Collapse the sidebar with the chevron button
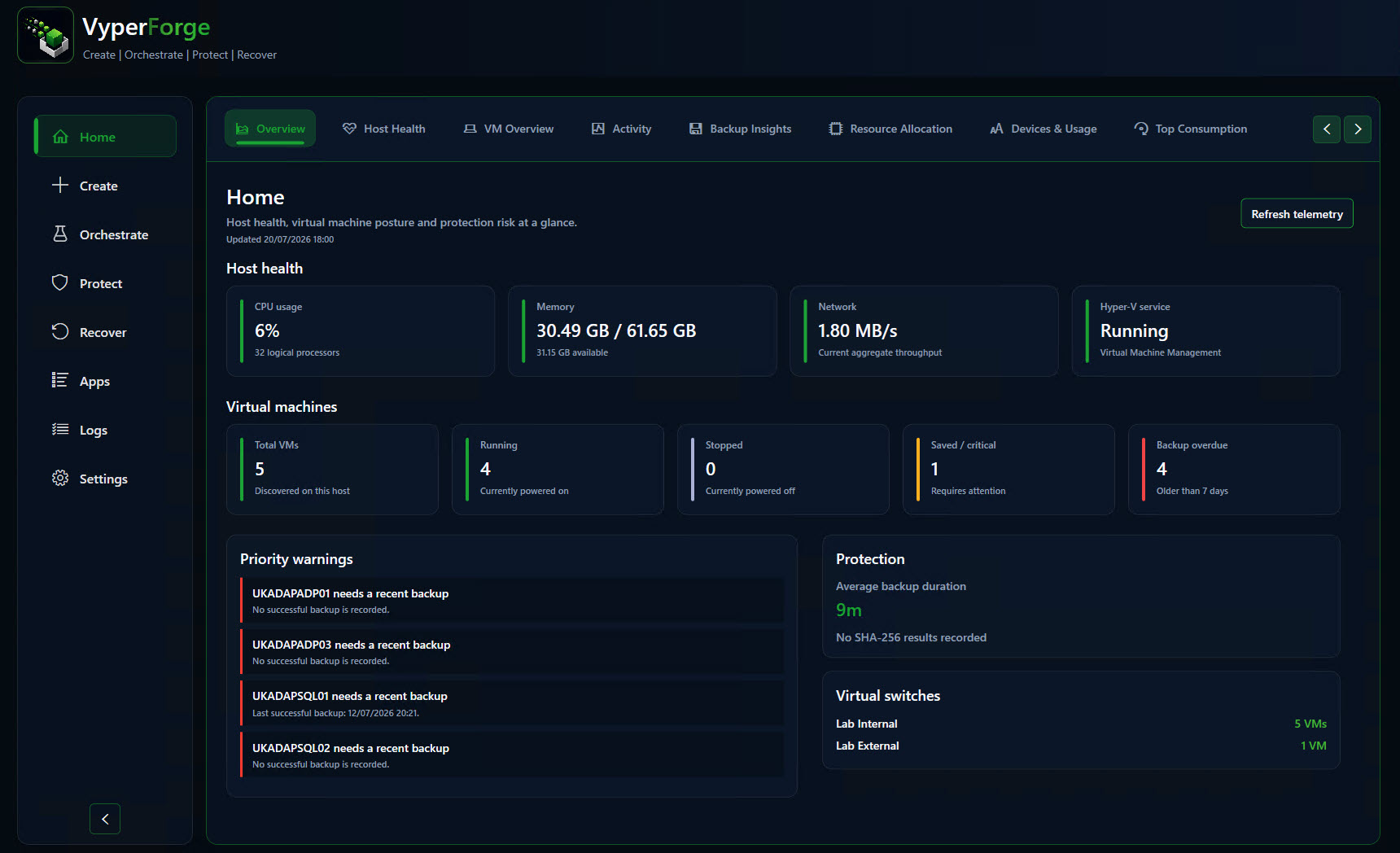The width and height of the screenshot is (1400, 853). click(105, 819)
